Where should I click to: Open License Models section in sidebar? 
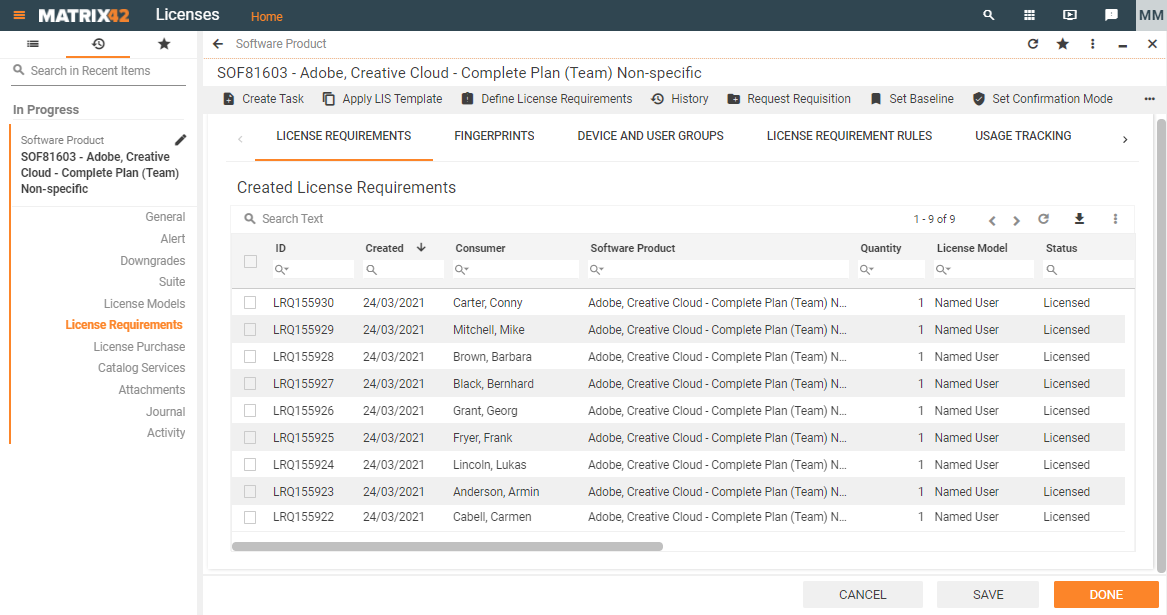click(x=144, y=304)
